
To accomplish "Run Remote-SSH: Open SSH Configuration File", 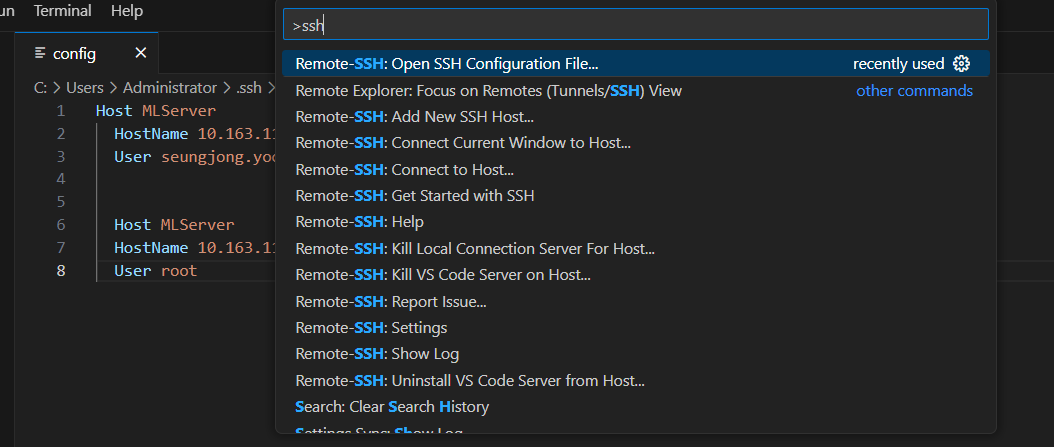I will pyautogui.click(x=635, y=64).
